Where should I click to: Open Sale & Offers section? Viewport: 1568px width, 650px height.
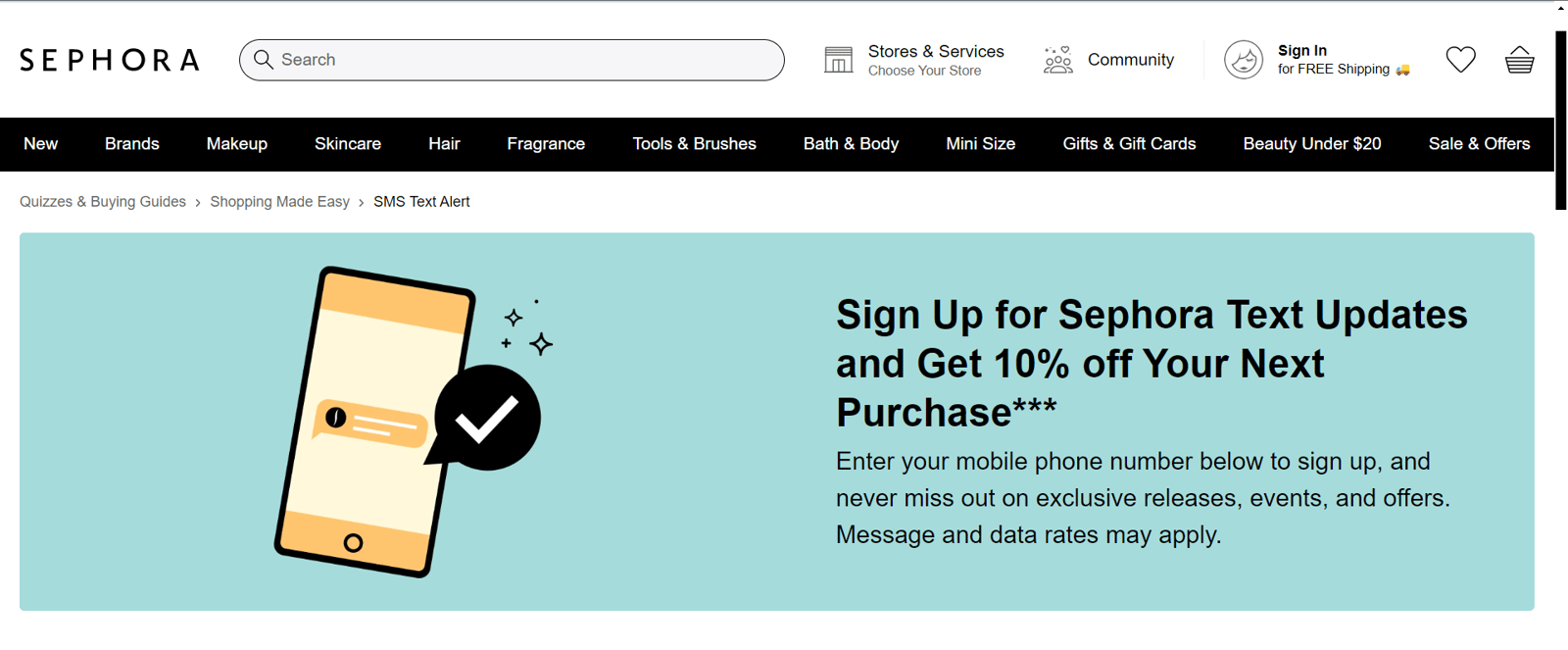coord(1479,143)
